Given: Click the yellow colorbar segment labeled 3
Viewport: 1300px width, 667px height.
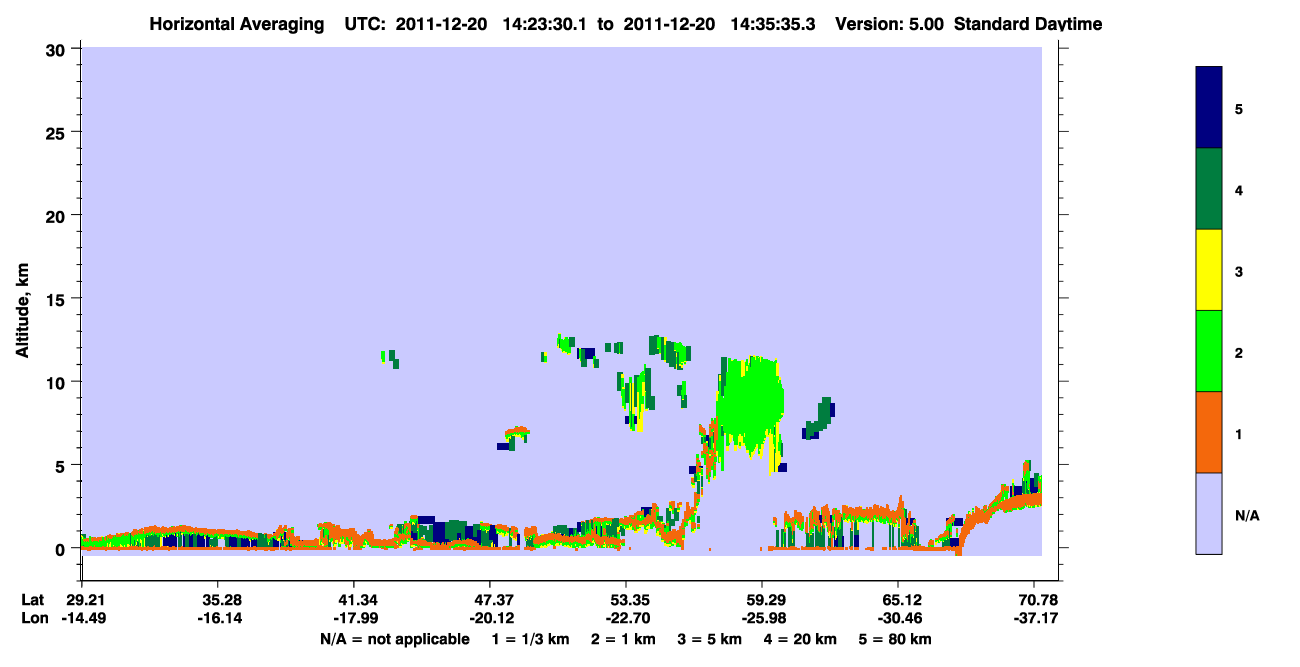Looking at the screenshot, I should pyautogui.click(x=1209, y=270).
